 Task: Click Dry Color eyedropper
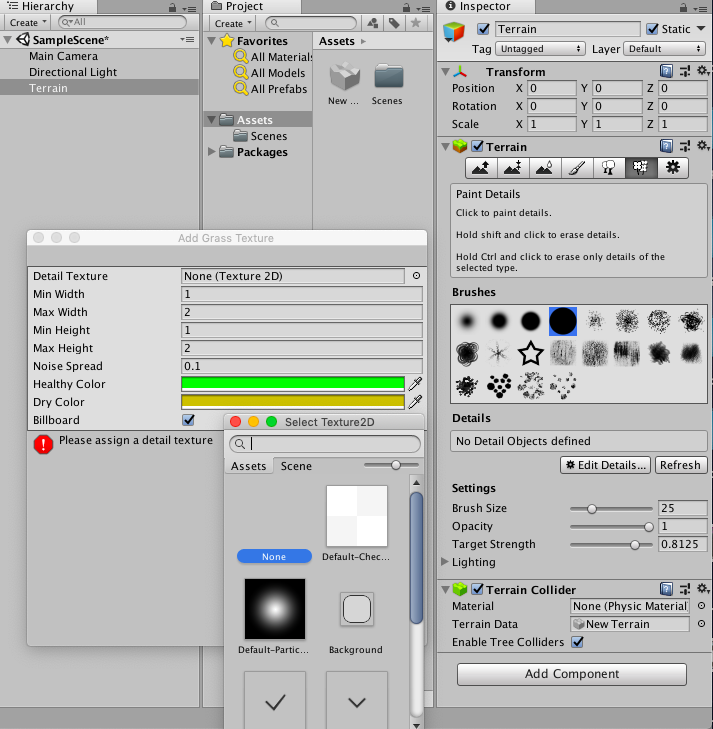coord(415,402)
